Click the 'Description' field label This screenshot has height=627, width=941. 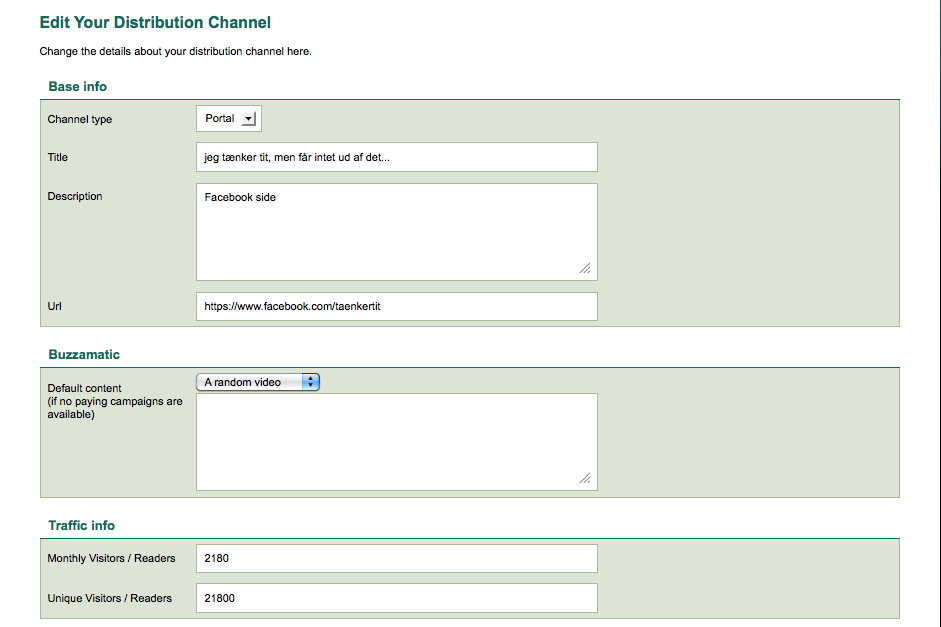coord(75,196)
